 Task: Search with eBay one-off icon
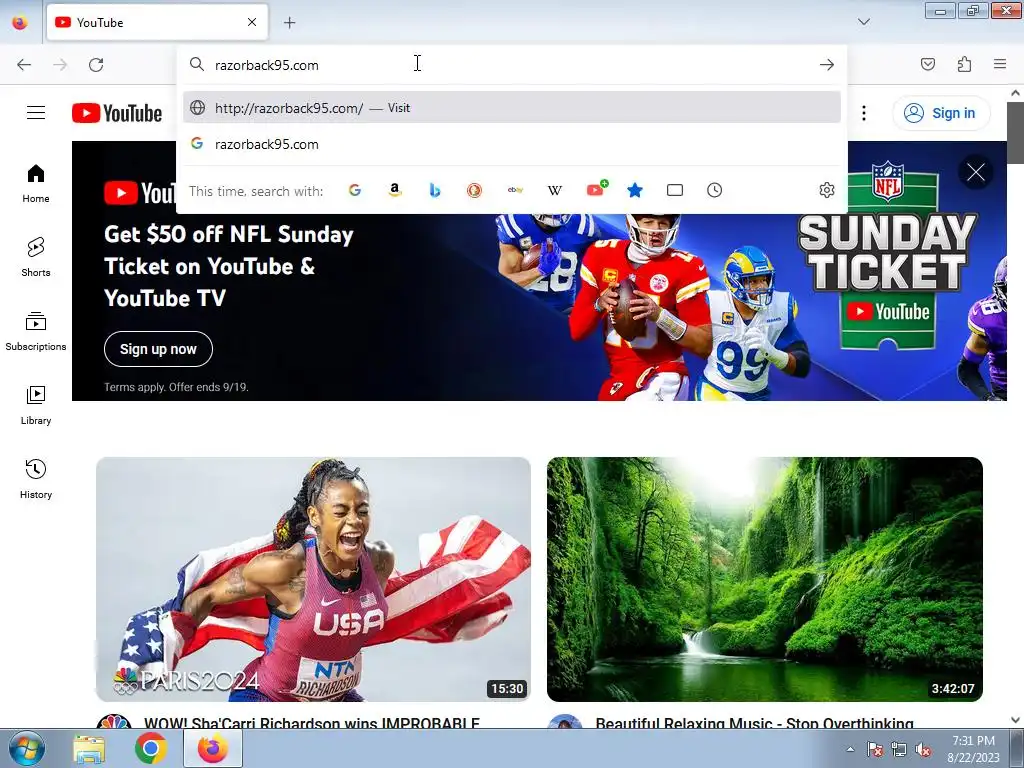515,190
